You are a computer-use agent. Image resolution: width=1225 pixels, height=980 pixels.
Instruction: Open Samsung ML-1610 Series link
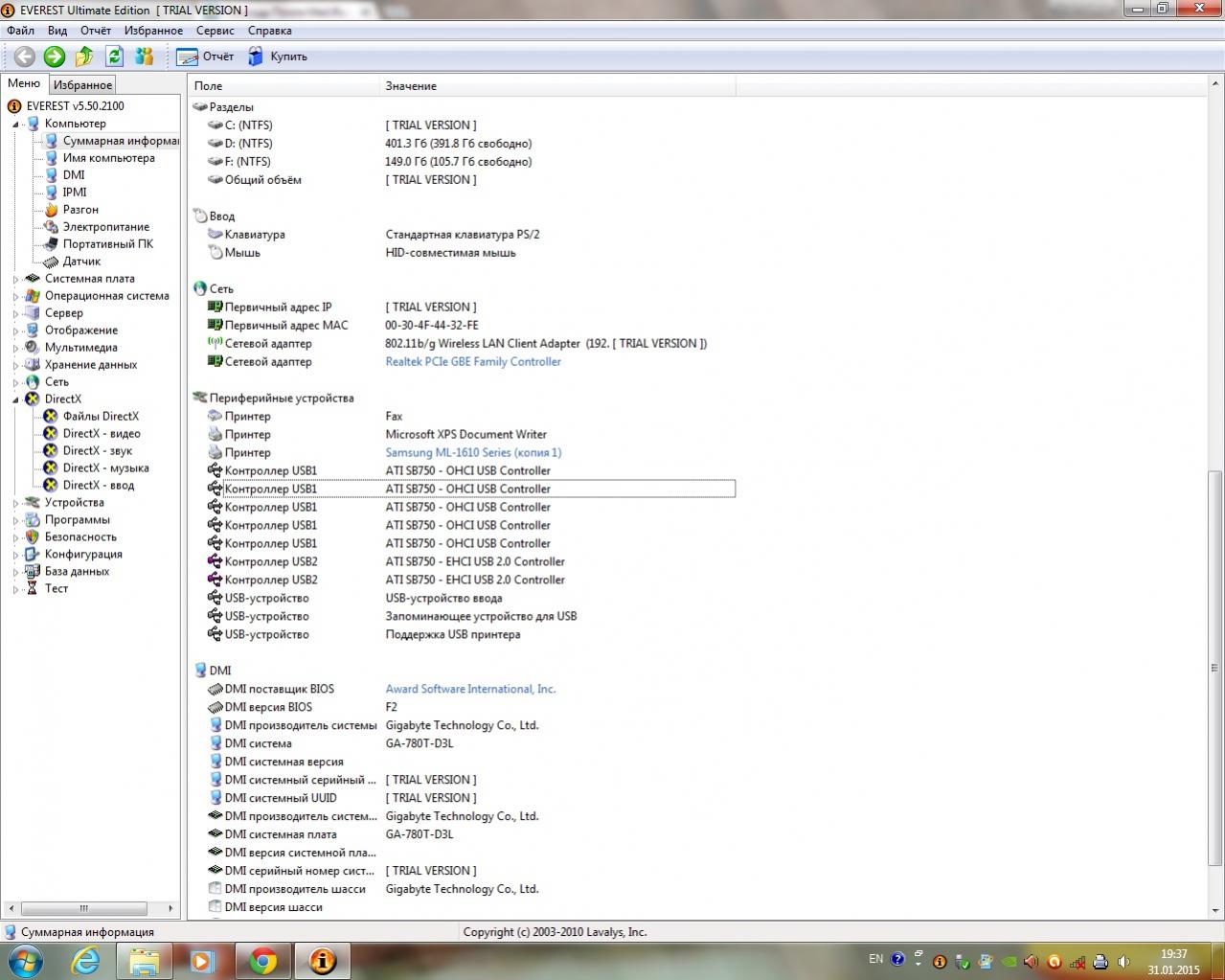(473, 453)
